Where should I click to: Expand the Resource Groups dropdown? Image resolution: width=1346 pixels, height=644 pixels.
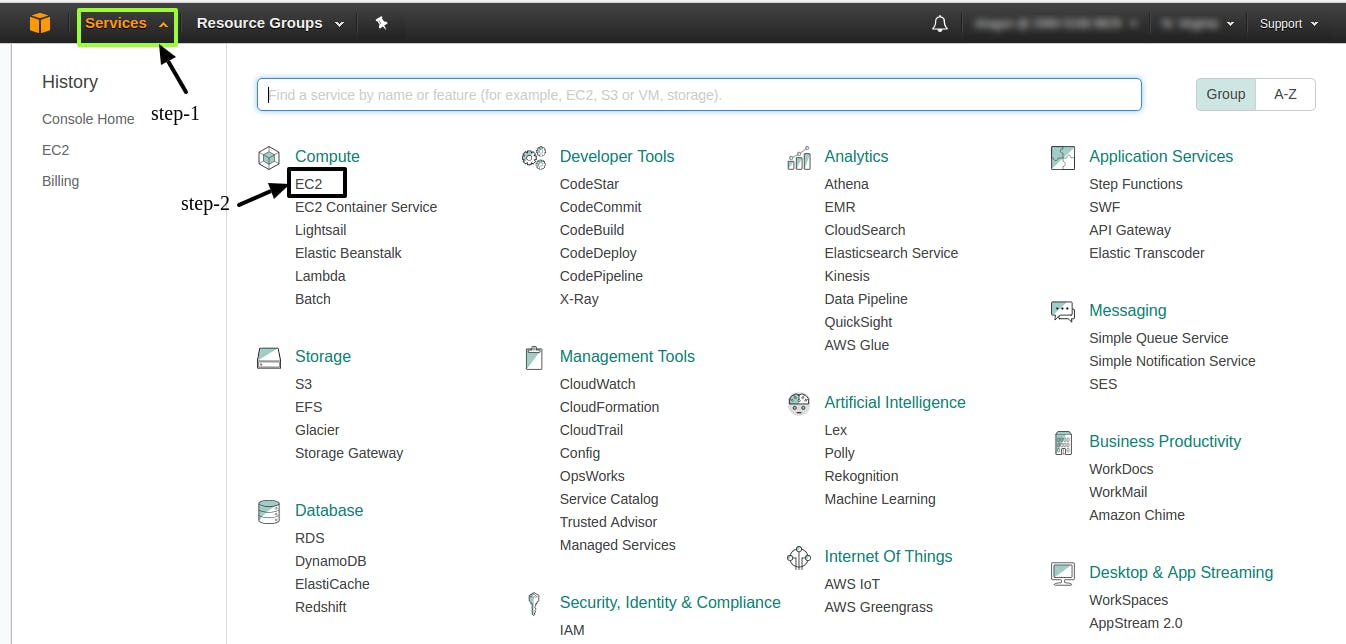262,22
